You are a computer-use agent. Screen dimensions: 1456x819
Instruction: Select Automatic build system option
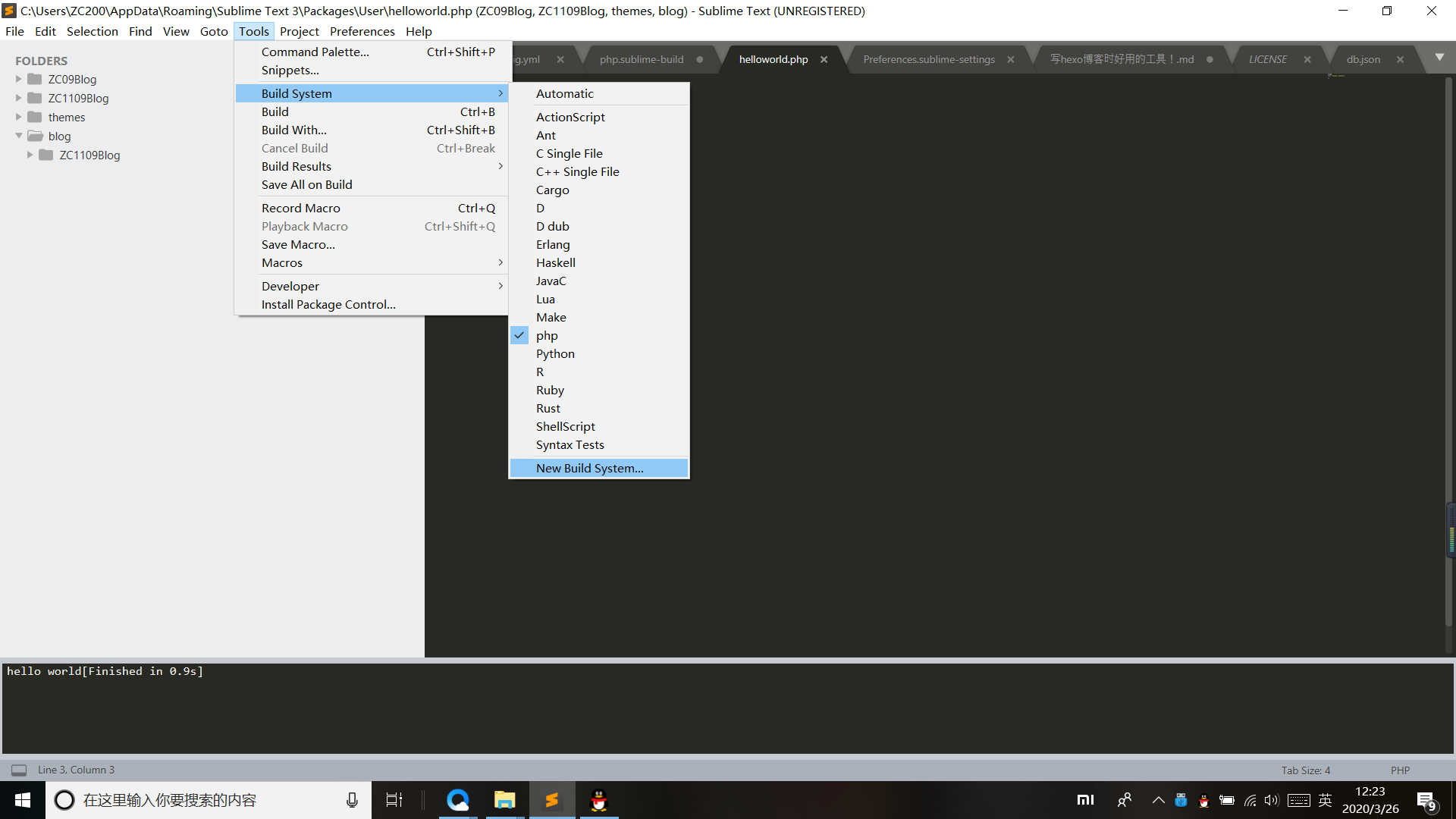[564, 93]
